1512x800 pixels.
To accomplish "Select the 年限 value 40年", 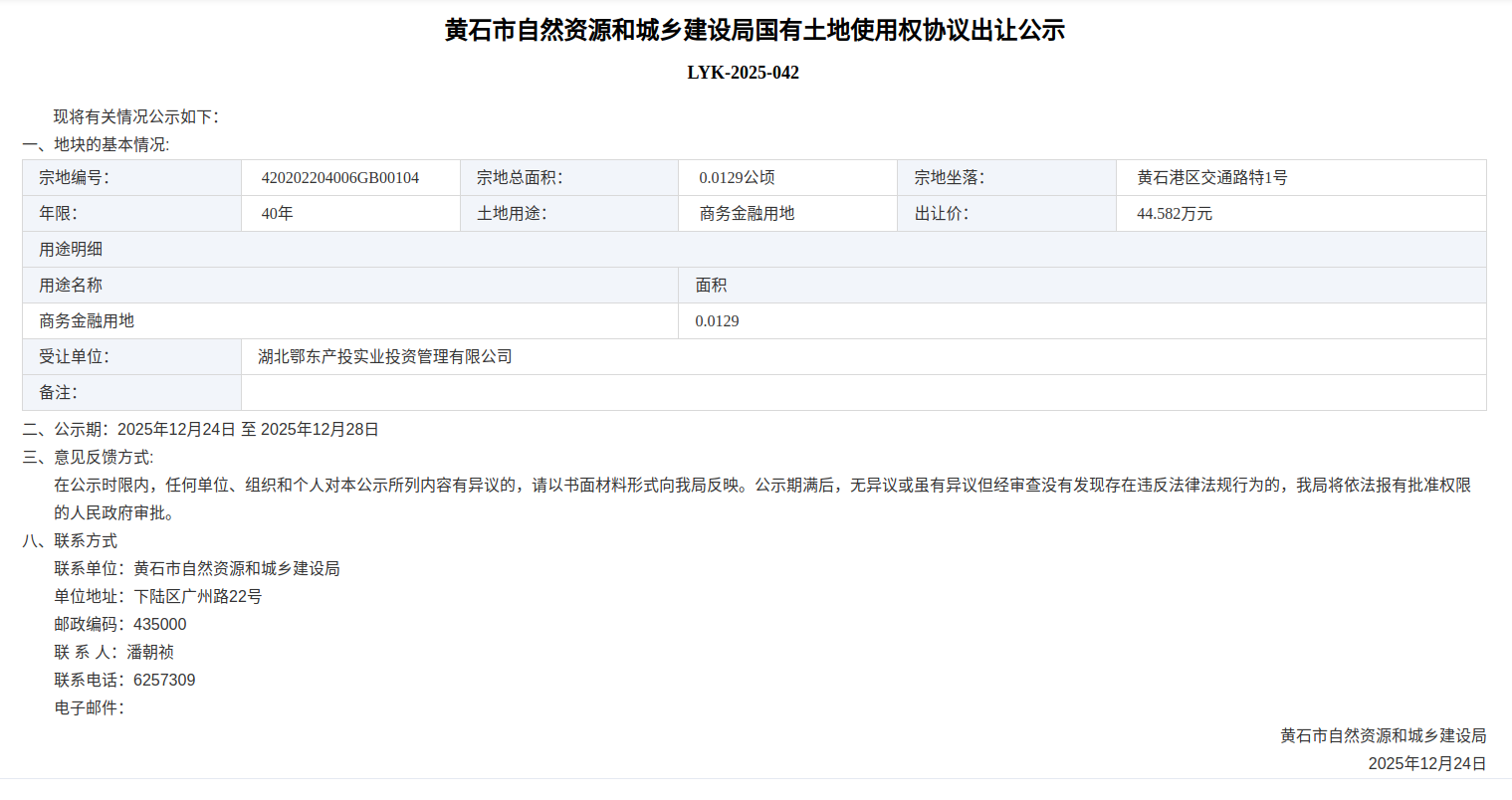I will (x=277, y=214).
